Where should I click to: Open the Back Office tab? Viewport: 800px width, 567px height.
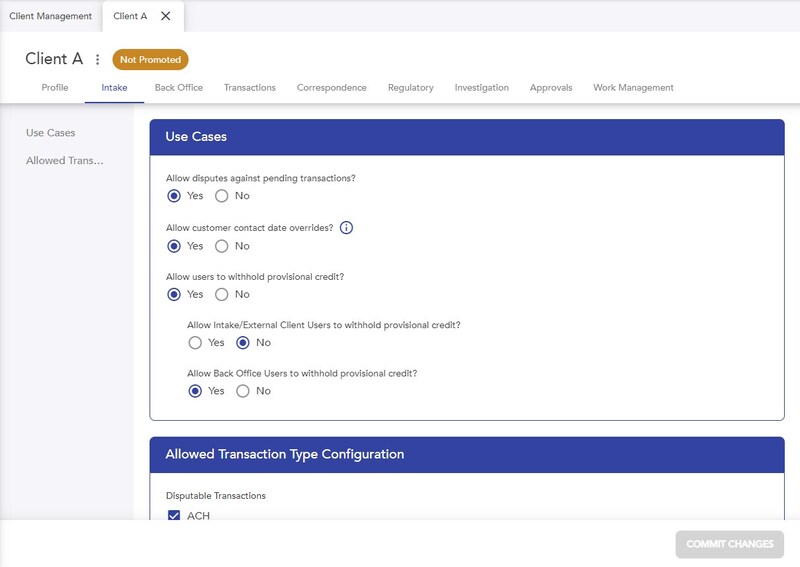point(179,87)
